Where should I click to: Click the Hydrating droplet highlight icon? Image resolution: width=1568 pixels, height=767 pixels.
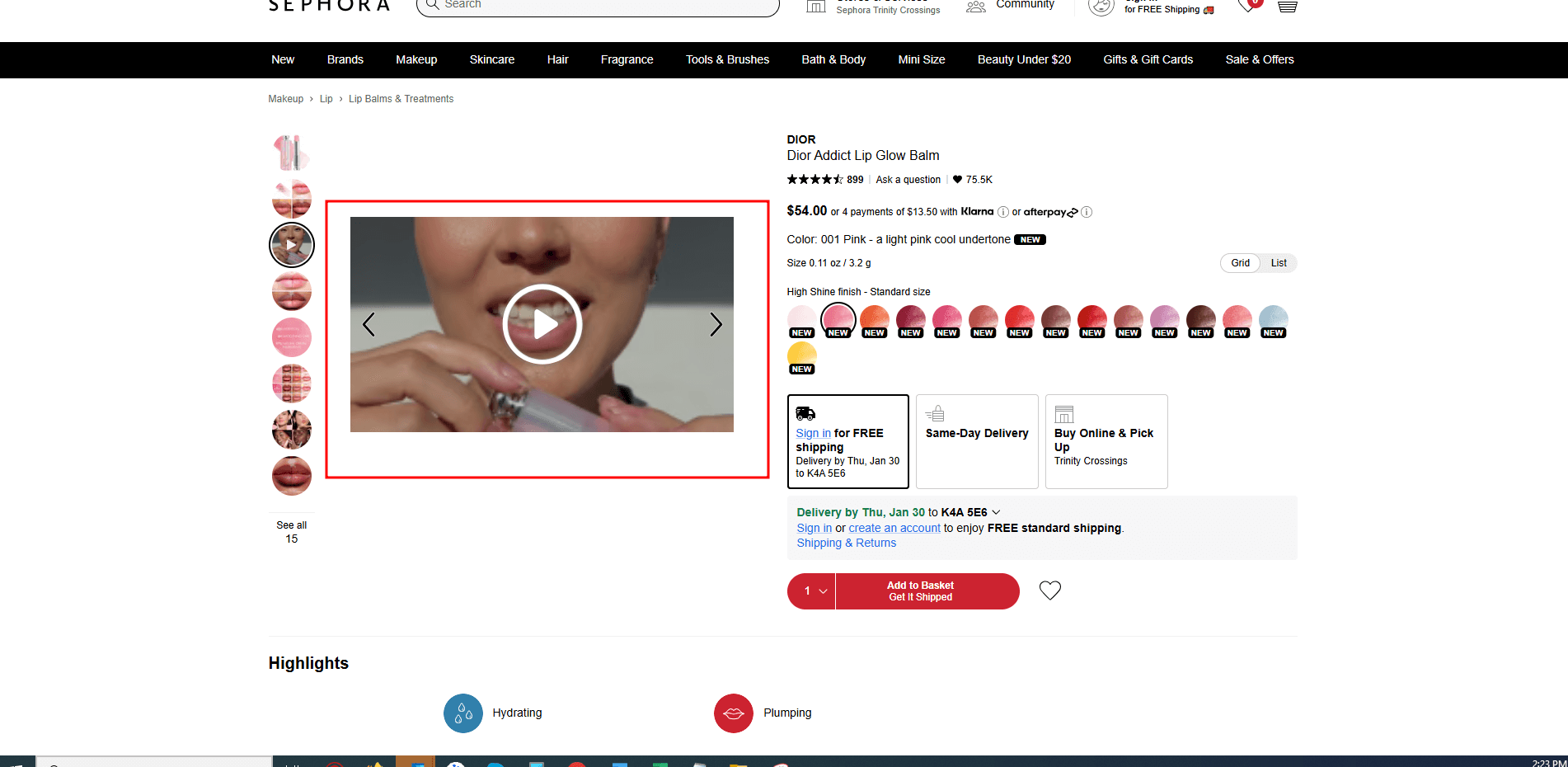point(462,713)
